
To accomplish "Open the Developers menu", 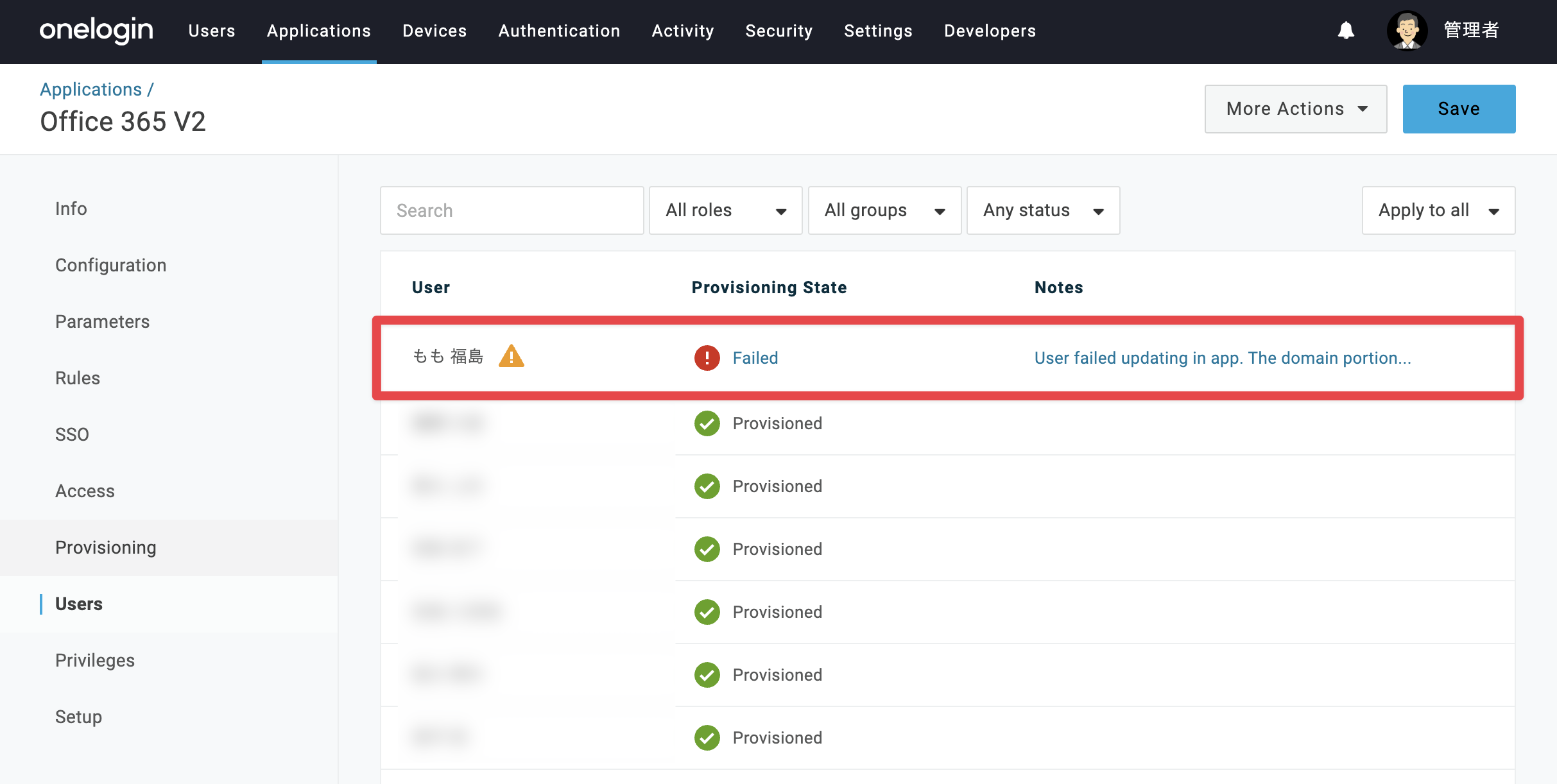I will pos(990,31).
